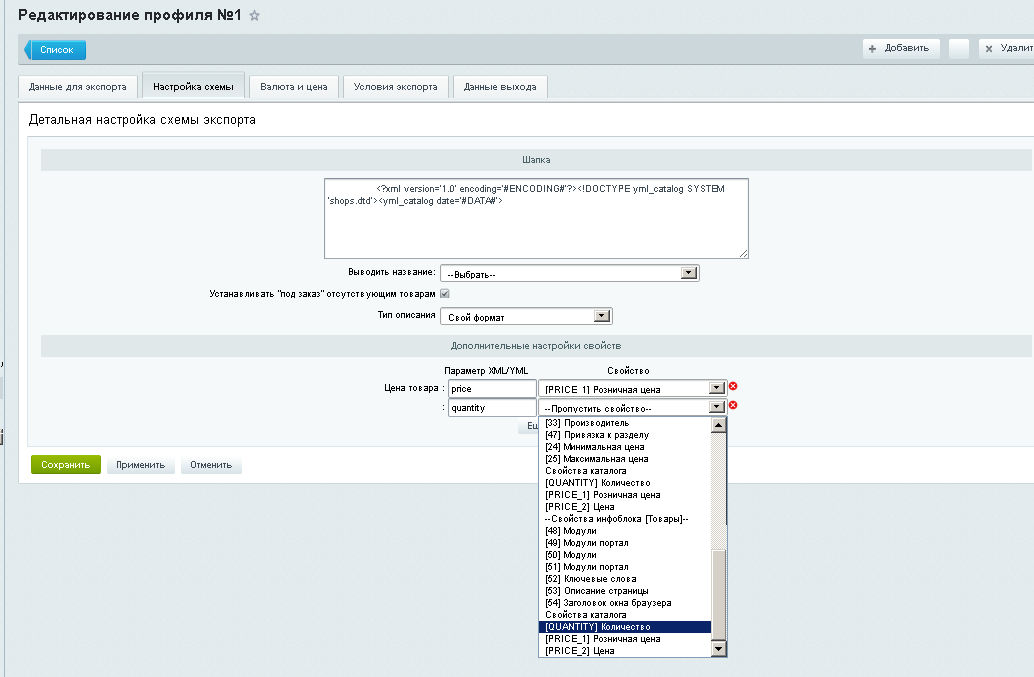Click the "Применить" button

141,465
